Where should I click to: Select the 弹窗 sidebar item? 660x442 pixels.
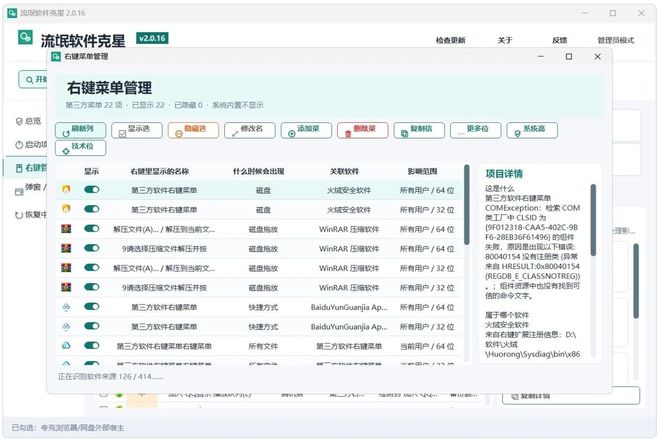(31, 189)
